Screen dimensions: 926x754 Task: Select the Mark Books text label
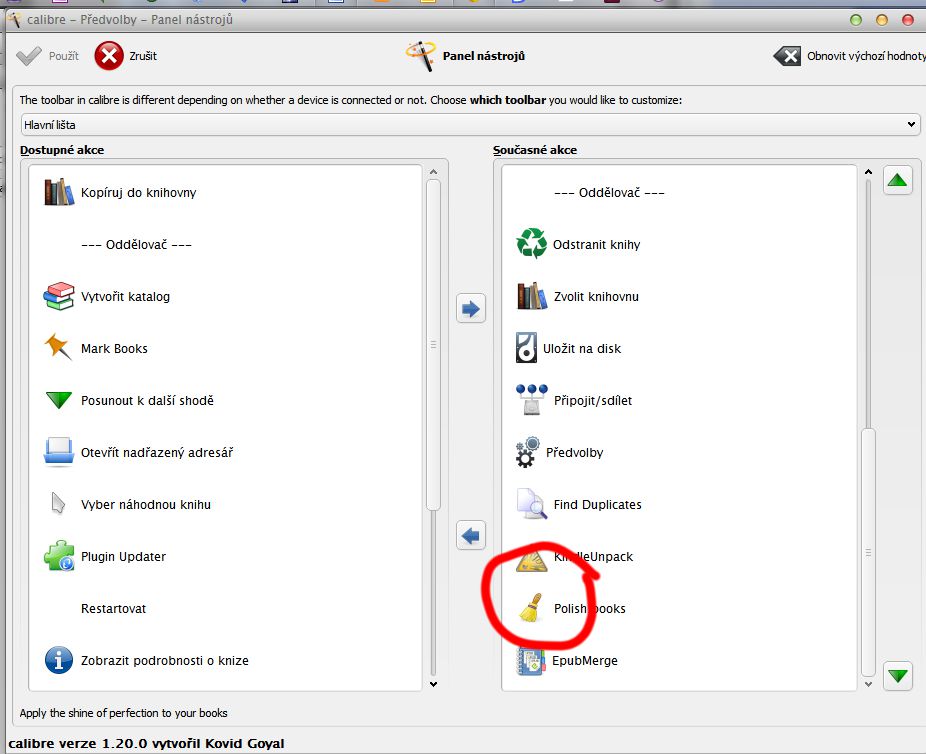point(115,348)
